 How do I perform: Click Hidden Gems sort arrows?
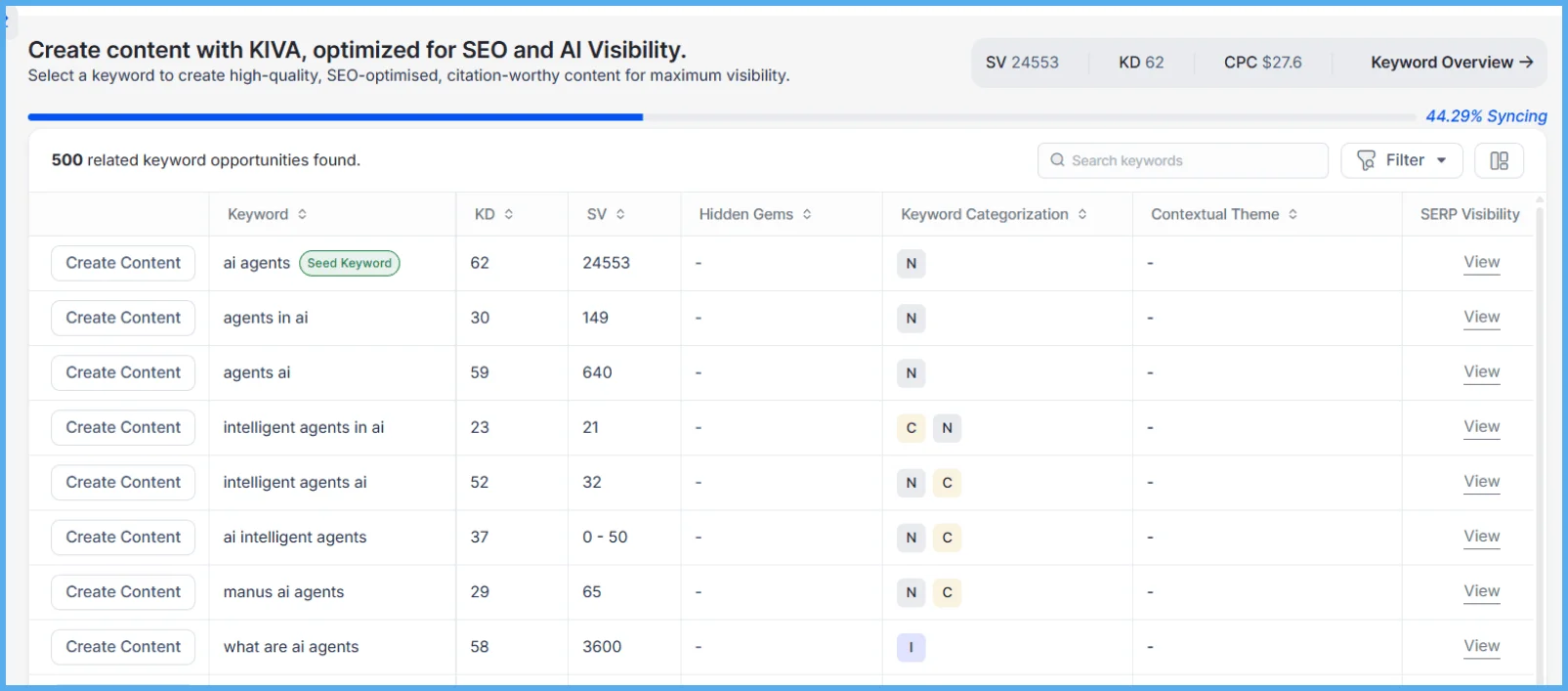click(x=807, y=214)
